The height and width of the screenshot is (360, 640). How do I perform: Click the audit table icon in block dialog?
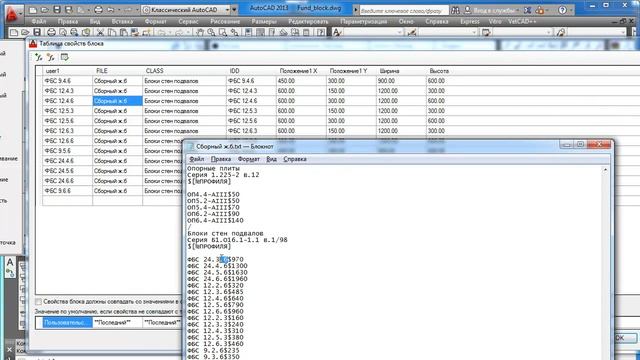coord(64,57)
